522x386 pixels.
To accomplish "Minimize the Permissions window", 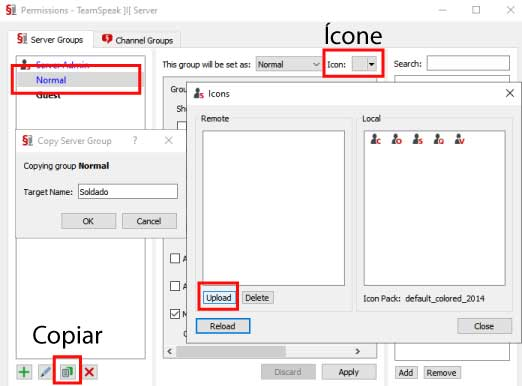I will (x=442, y=10).
